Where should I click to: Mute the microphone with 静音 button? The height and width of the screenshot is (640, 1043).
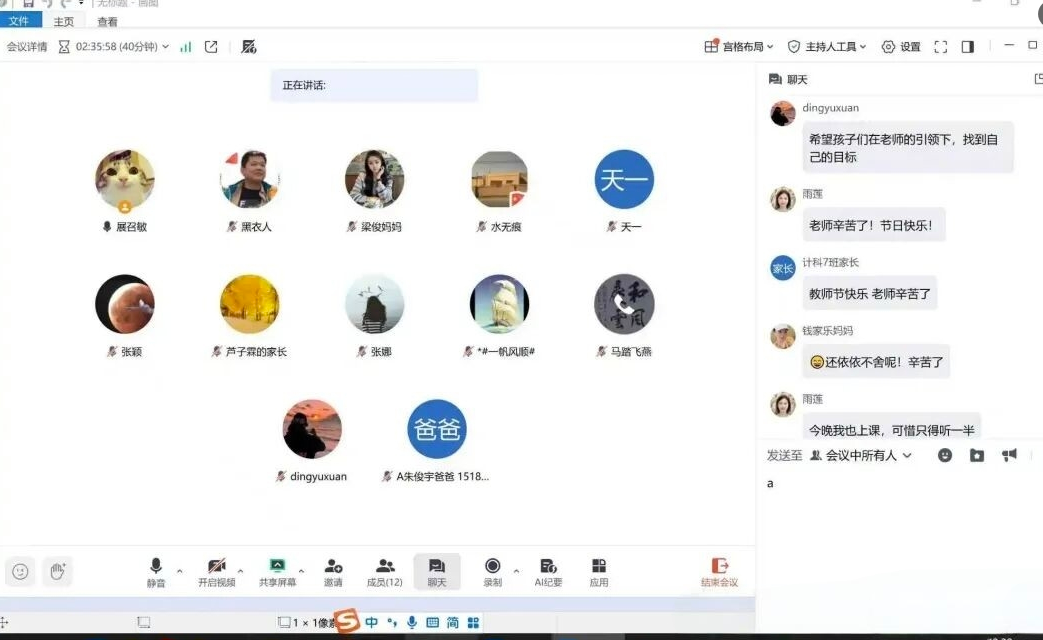pos(156,571)
